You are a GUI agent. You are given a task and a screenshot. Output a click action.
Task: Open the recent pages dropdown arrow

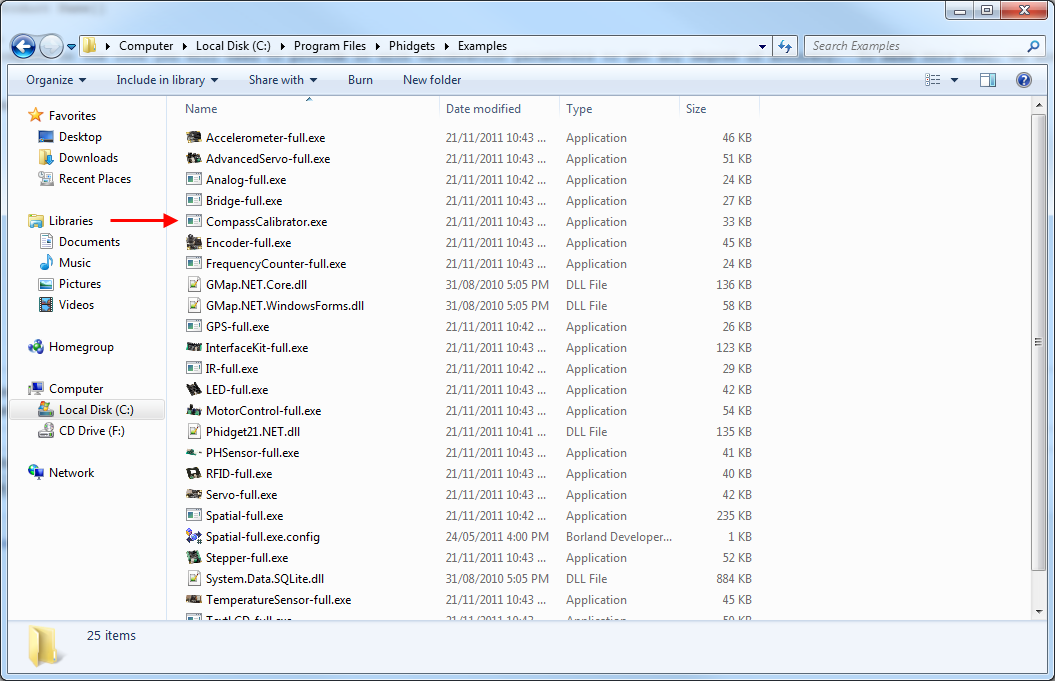click(71, 47)
